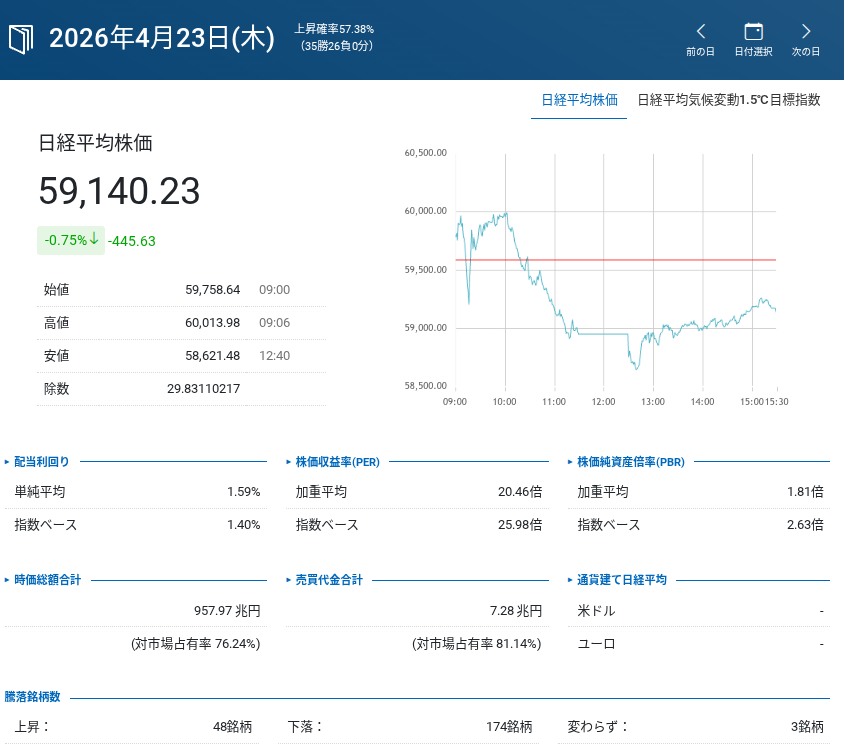
Task: Click the triangle marker beside 時価総額合計
Action: 7,580
